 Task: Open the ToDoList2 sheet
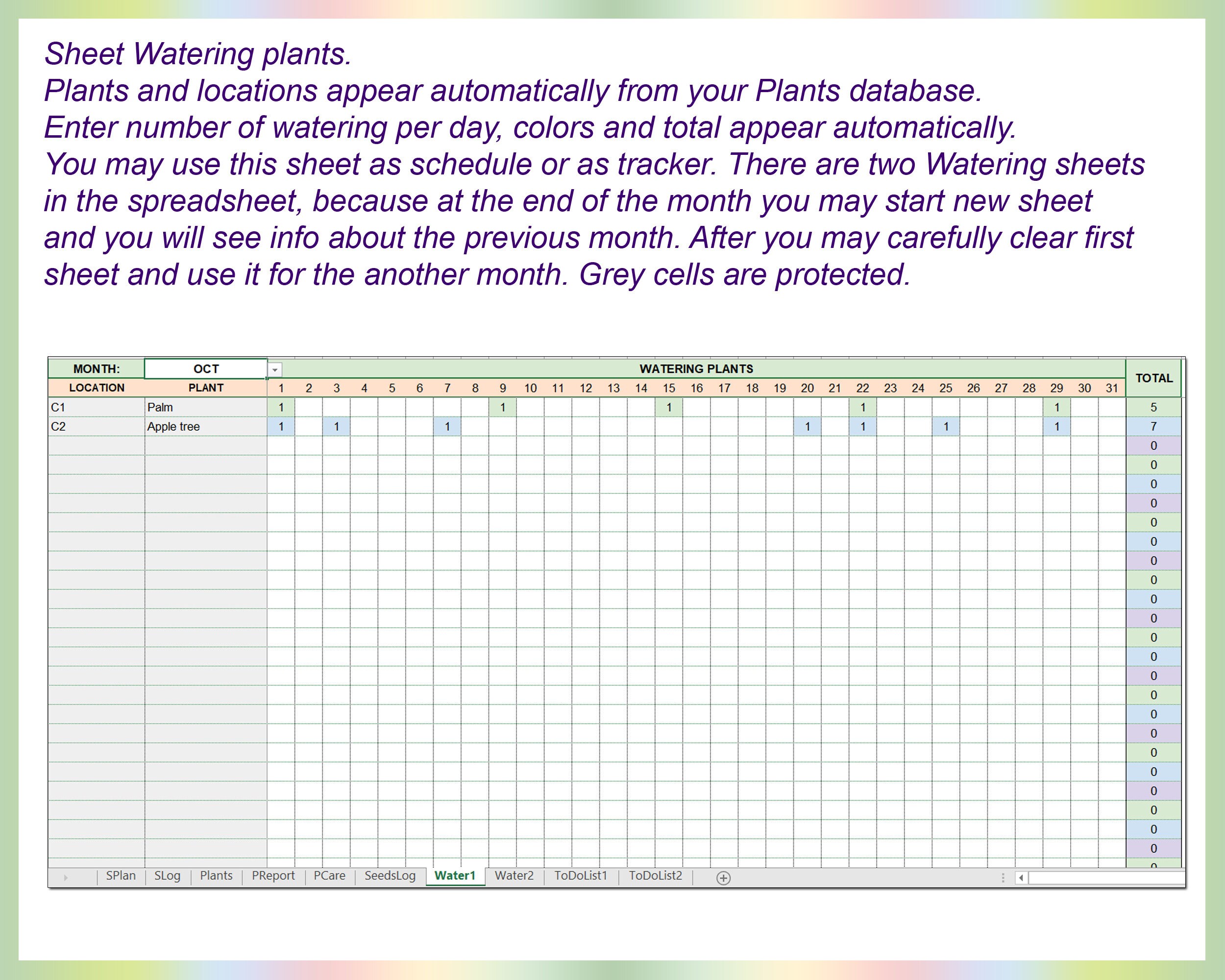656,877
